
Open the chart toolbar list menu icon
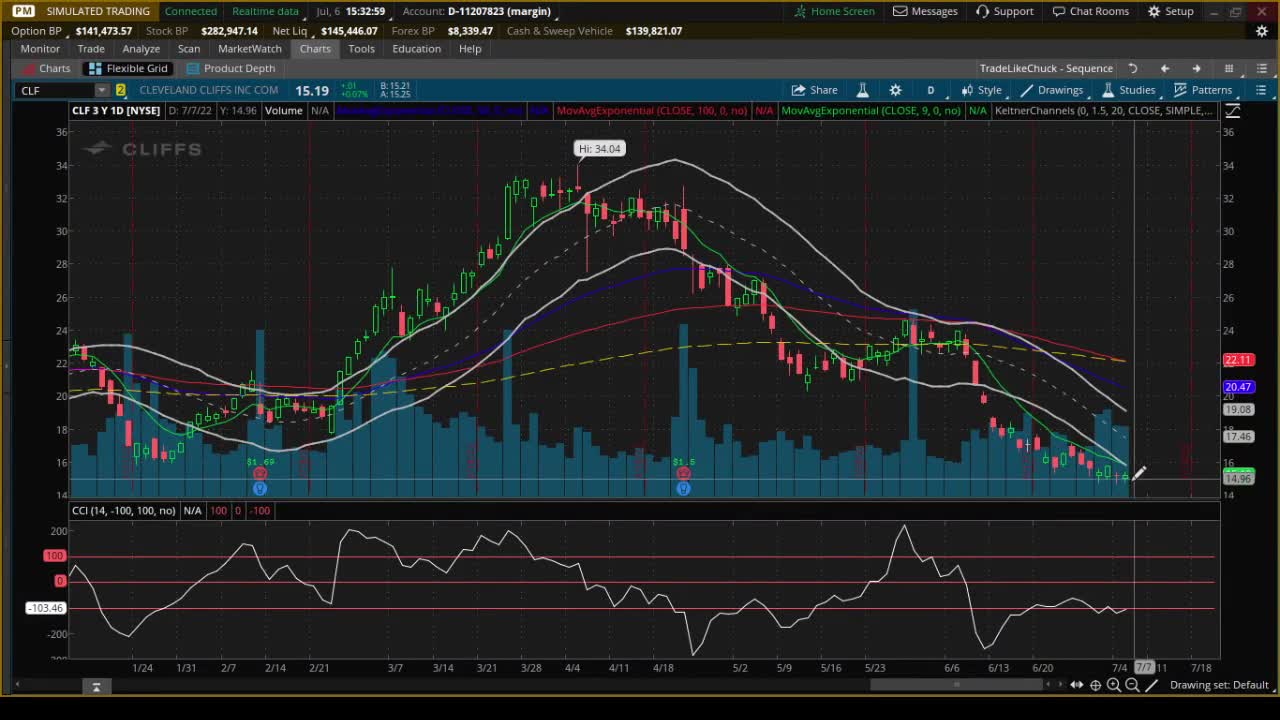point(1261,90)
